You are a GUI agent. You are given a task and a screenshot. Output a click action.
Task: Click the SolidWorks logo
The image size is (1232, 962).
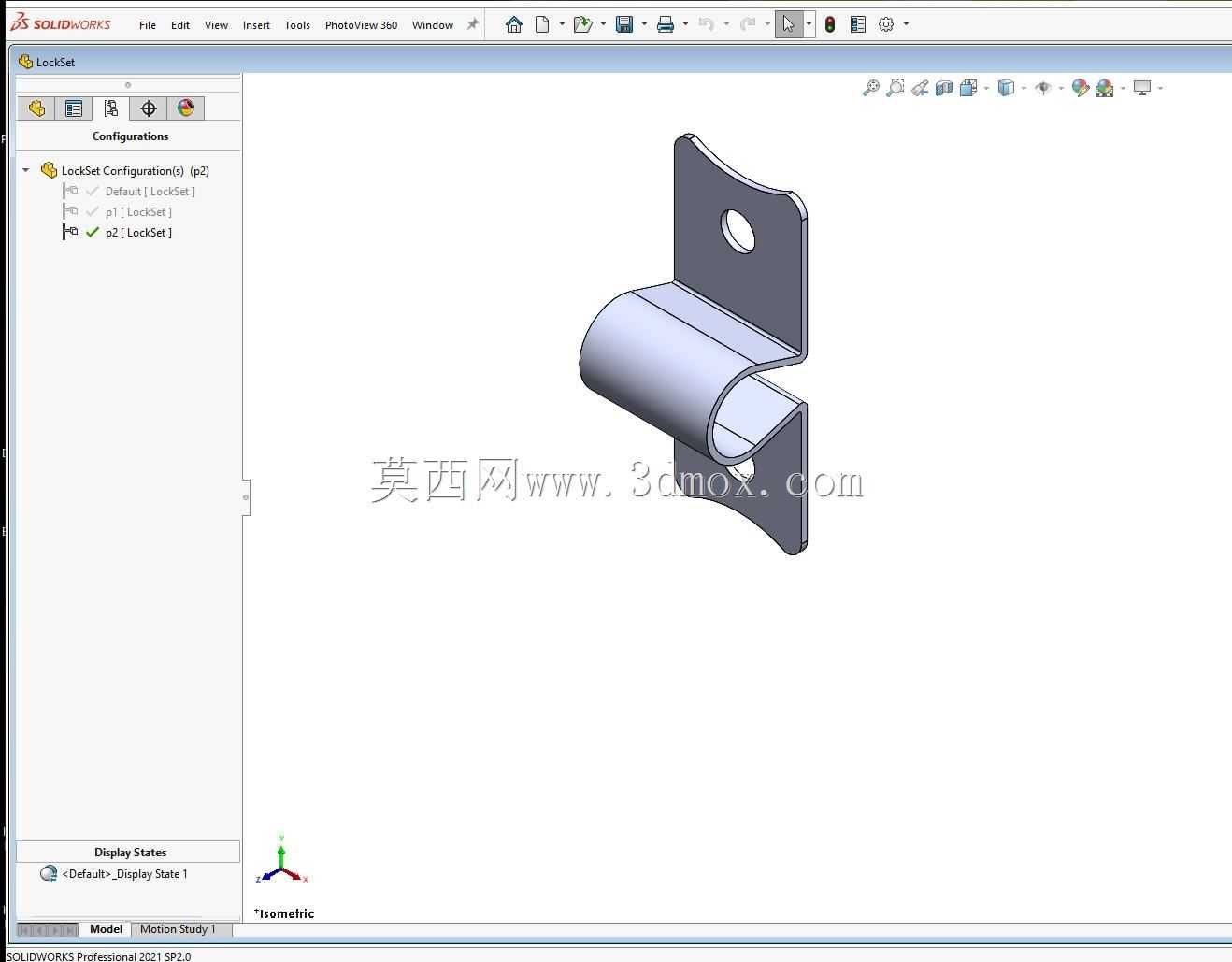(x=60, y=23)
